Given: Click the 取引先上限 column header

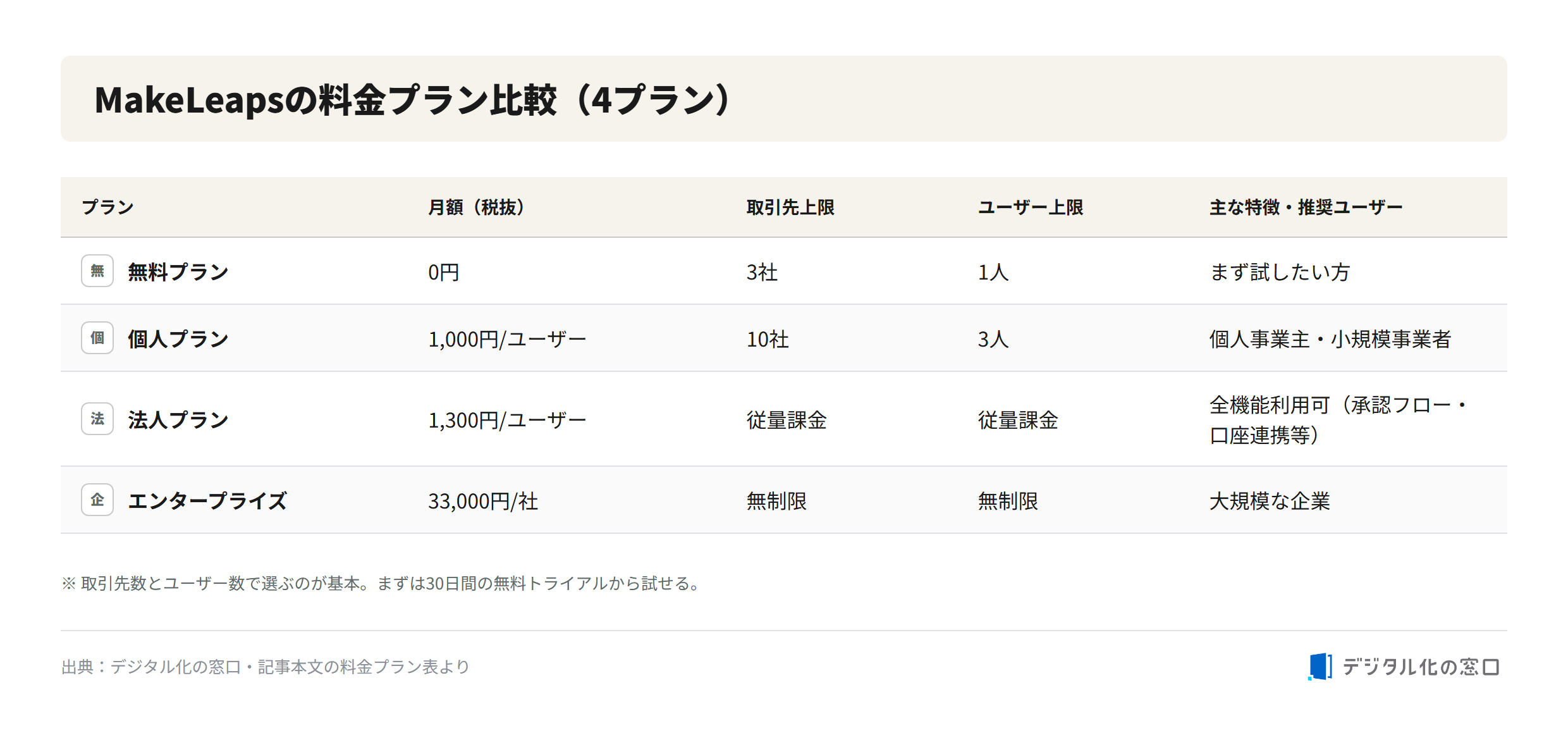Looking at the screenshot, I should [x=790, y=207].
